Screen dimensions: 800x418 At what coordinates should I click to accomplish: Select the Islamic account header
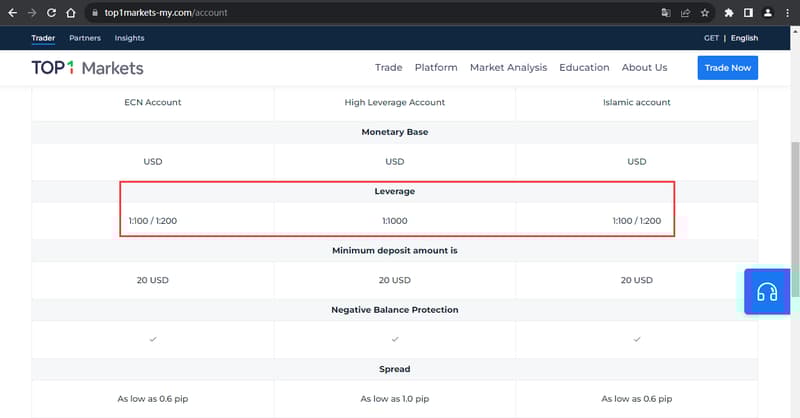point(636,102)
